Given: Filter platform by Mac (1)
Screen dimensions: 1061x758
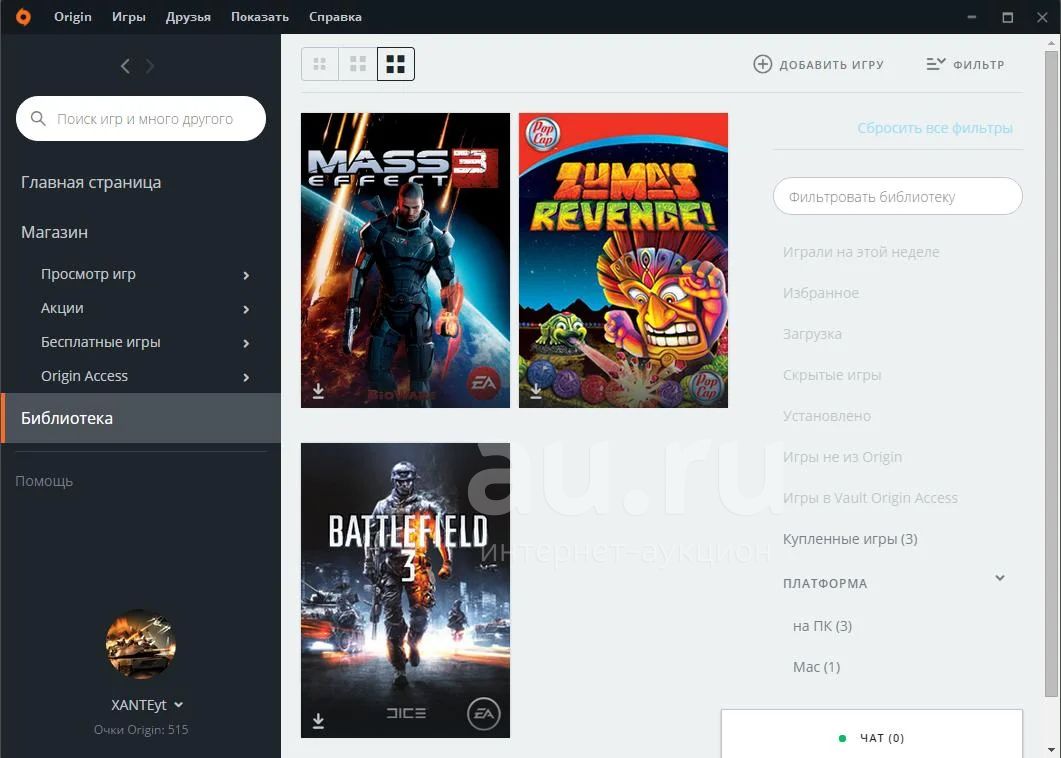Looking at the screenshot, I should pyautogui.click(x=816, y=667).
